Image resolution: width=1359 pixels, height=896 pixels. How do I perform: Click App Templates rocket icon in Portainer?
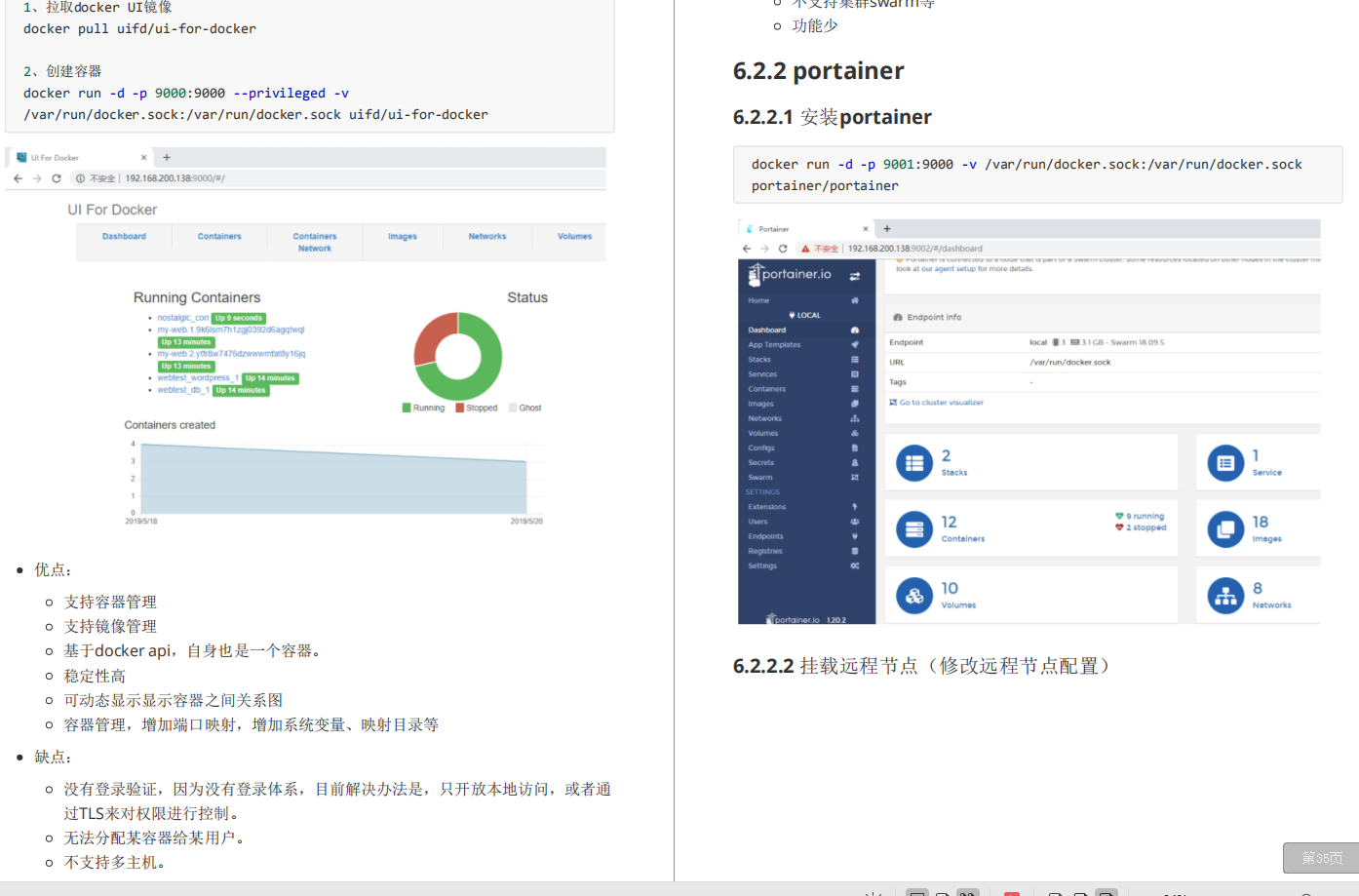tap(855, 345)
